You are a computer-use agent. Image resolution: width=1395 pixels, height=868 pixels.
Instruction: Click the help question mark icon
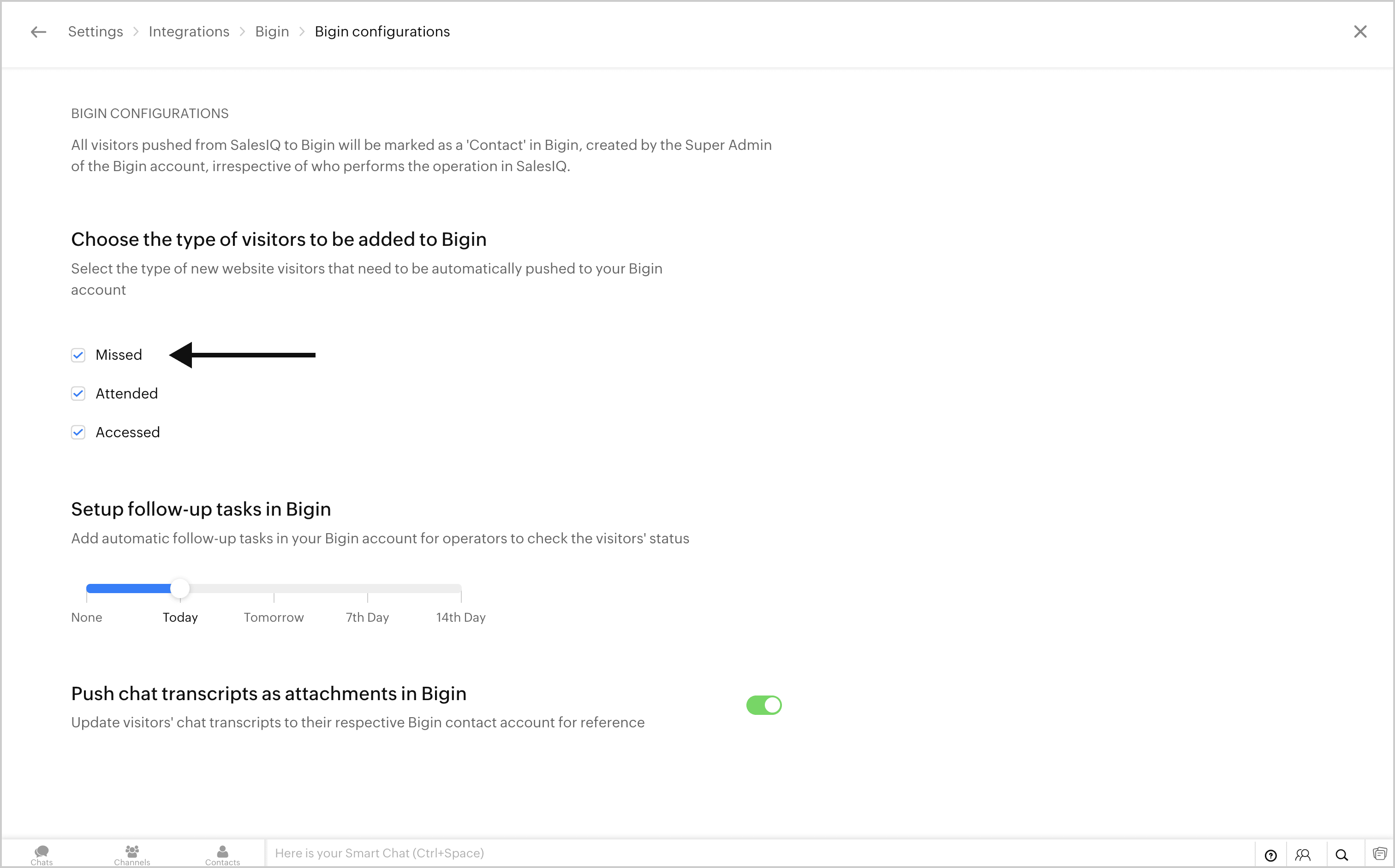pyautogui.click(x=1271, y=856)
